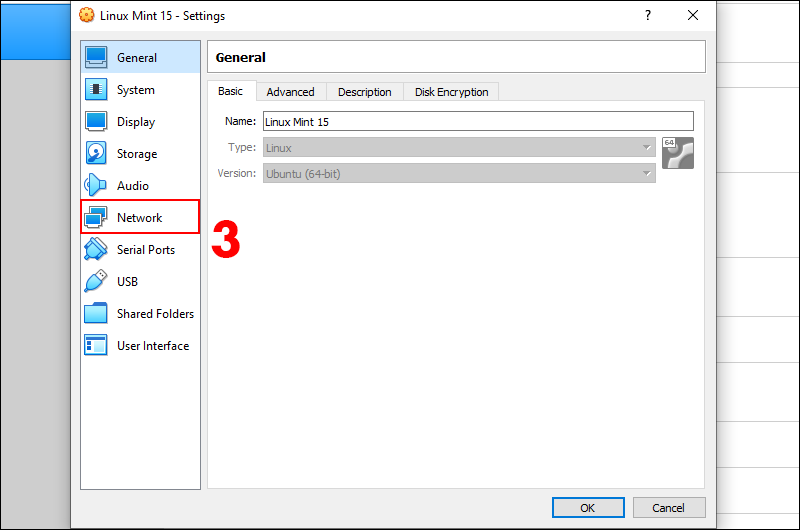
Task: Click the Name field containing Linux Mint 15
Action: [x=479, y=121]
